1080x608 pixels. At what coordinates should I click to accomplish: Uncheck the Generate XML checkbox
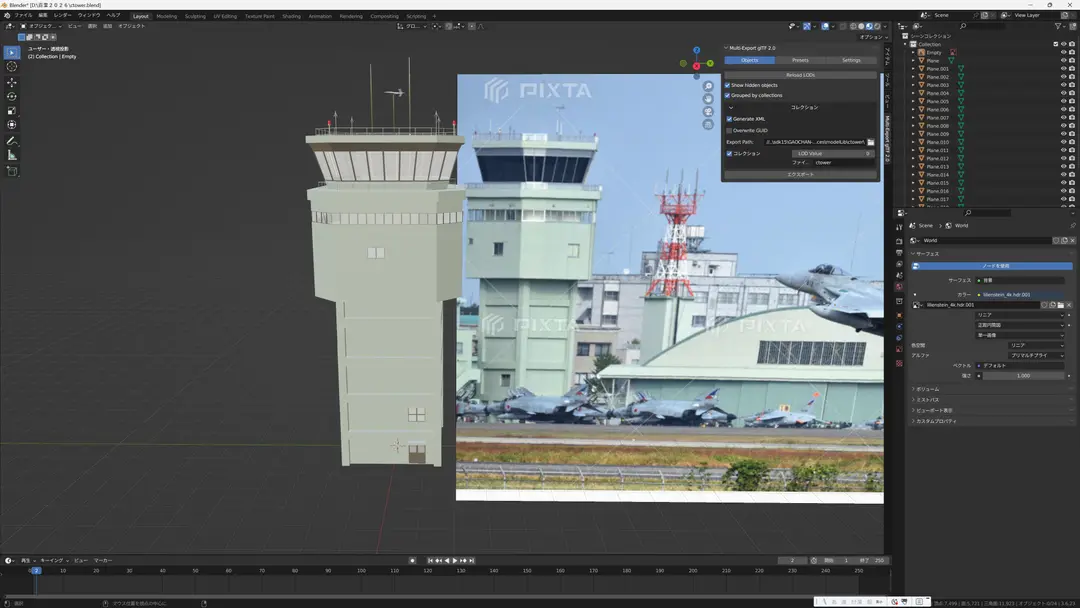pyautogui.click(x=729, y=119)
